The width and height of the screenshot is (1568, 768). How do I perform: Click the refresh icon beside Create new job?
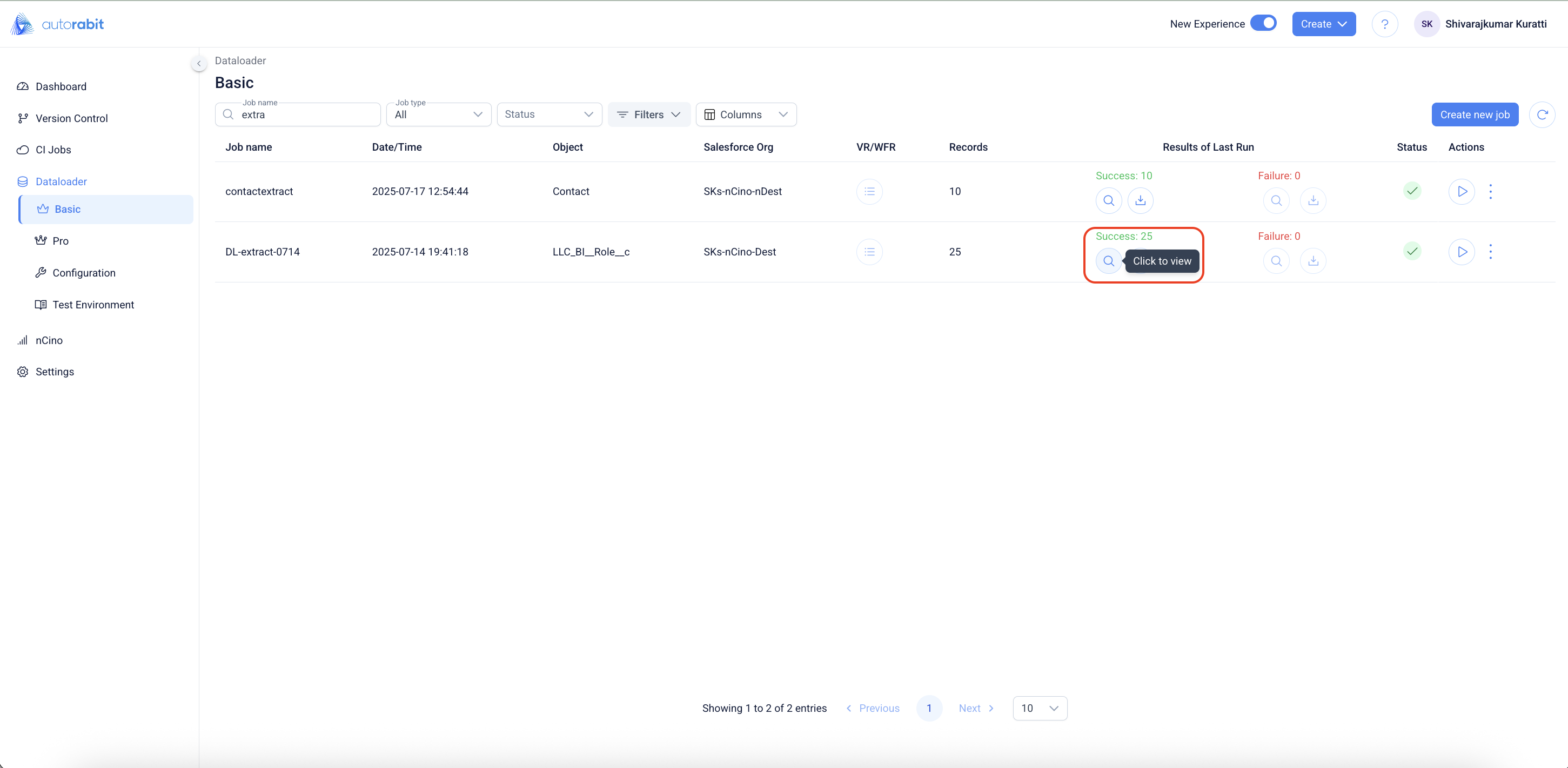point(1542,114)
